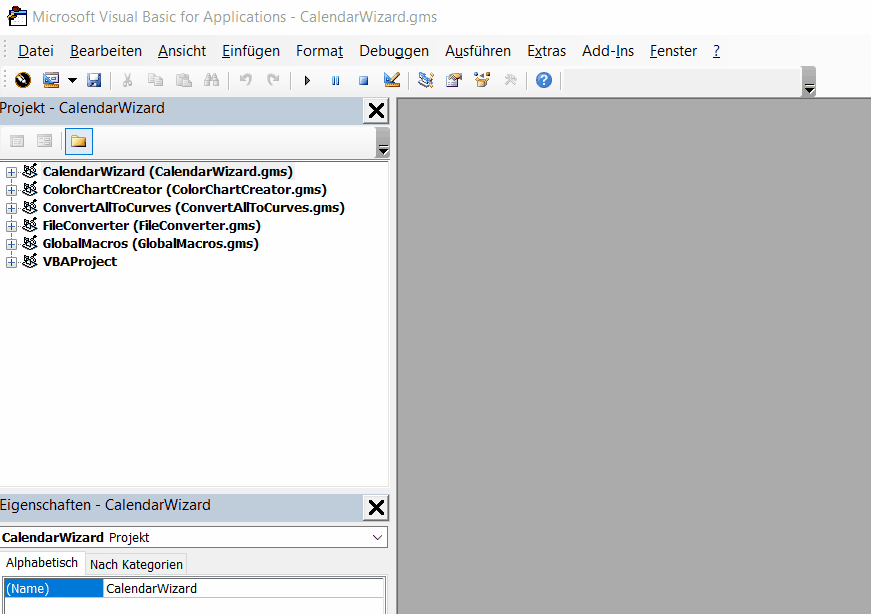
Task: Click the Paste clipboard icon
Action: click(183, 80)
